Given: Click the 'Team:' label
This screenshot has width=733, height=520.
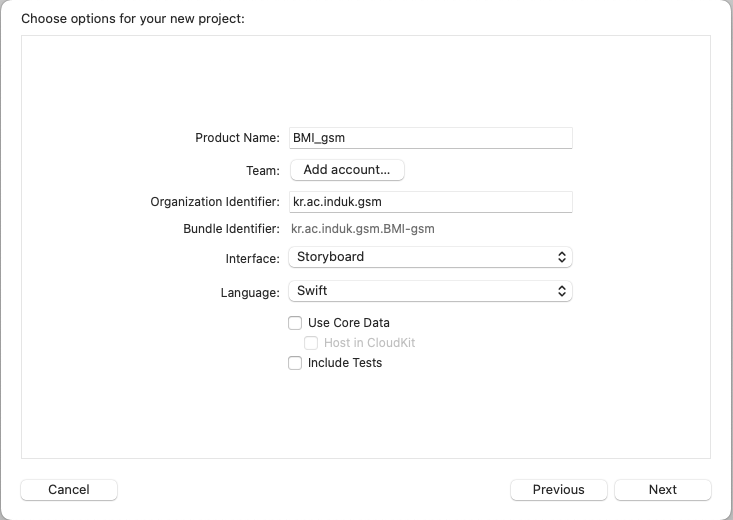Looking at the screenshot, I should coord(263,171).
